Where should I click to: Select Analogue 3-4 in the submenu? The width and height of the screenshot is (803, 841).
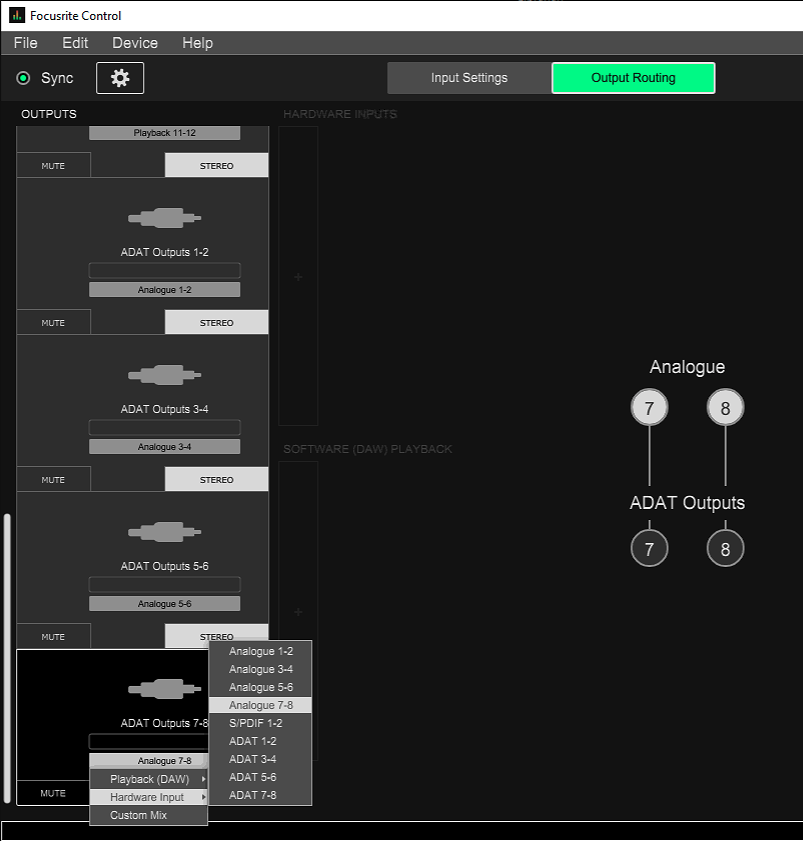coord(260,669)
